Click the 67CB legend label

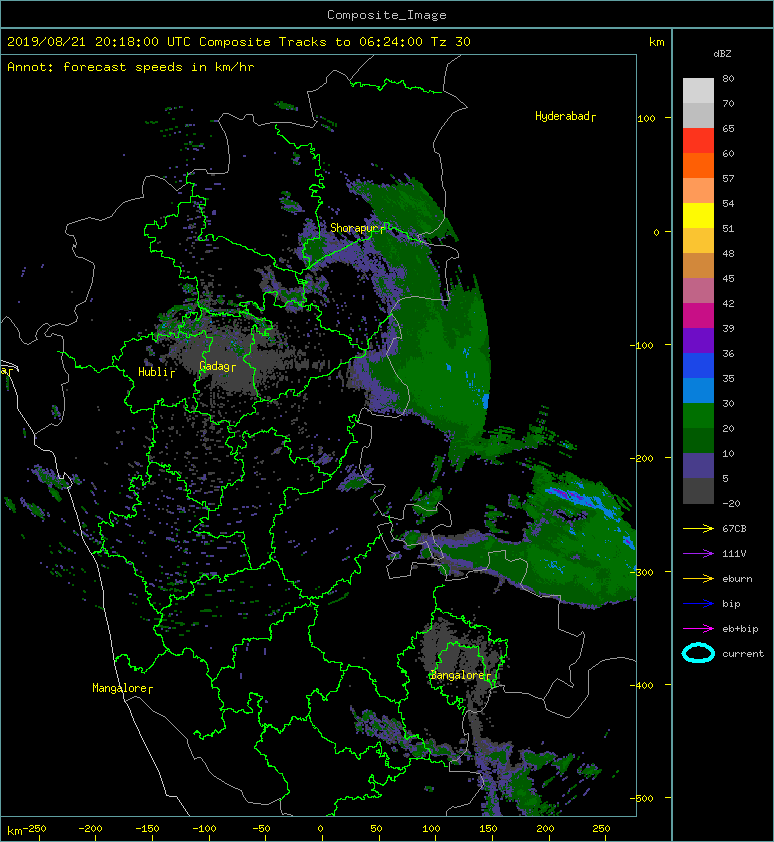(x=734, y=528)
